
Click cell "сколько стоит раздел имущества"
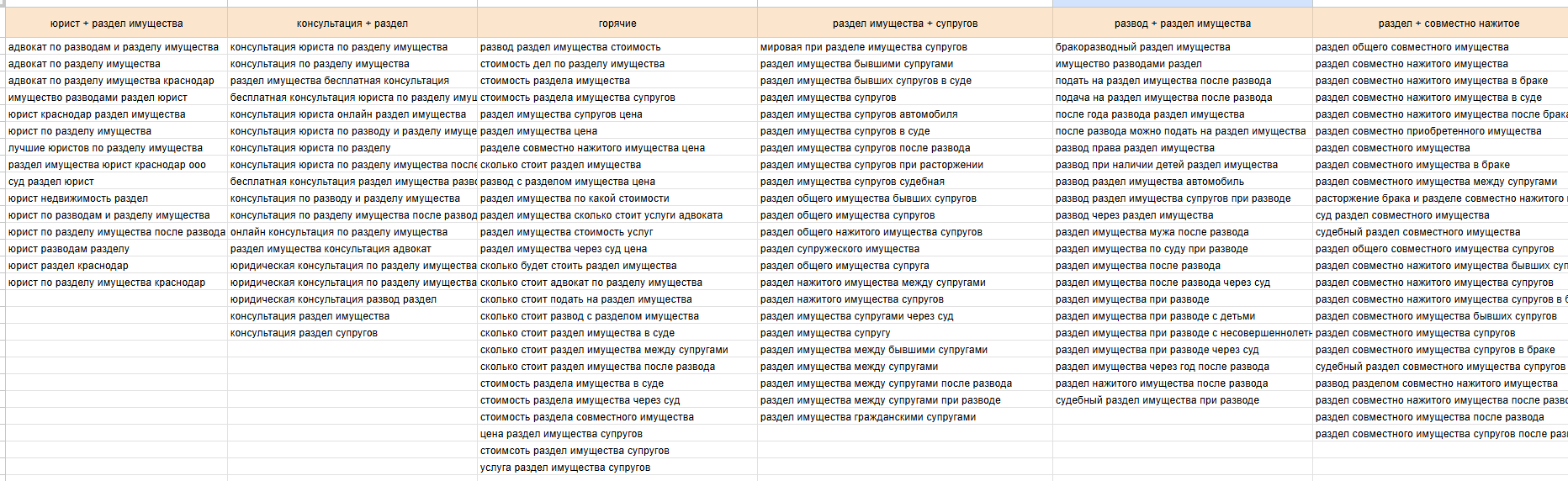[617, 165]
